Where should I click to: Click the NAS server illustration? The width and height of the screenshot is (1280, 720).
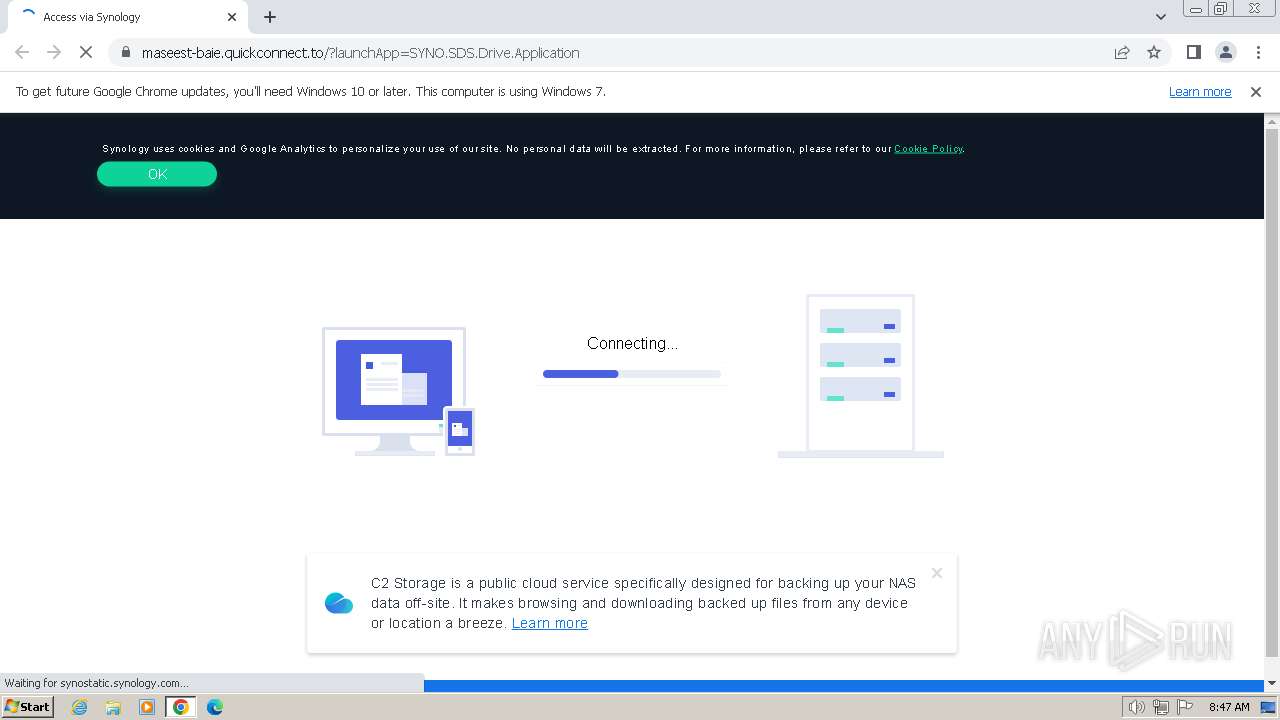pyautogui.click(x=860, y=376)
